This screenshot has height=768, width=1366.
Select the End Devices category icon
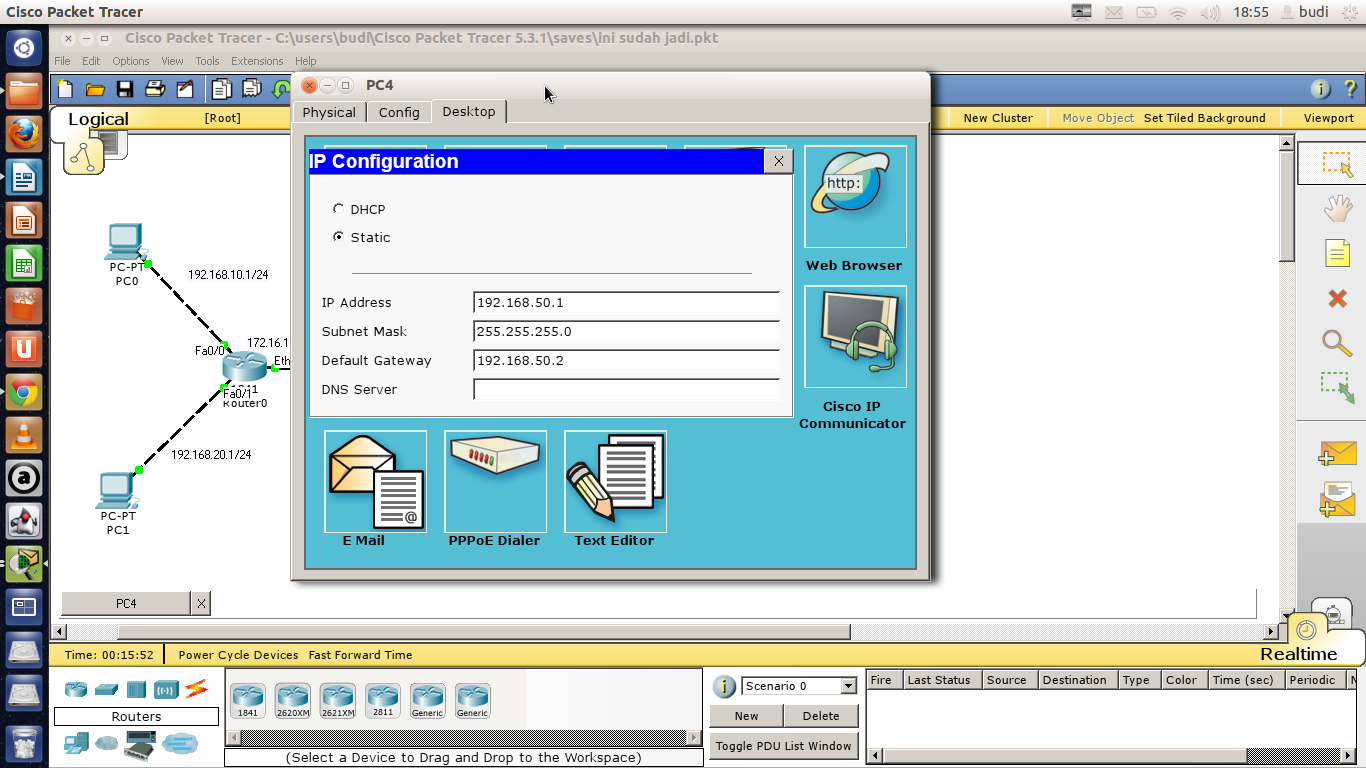[76, 743]
